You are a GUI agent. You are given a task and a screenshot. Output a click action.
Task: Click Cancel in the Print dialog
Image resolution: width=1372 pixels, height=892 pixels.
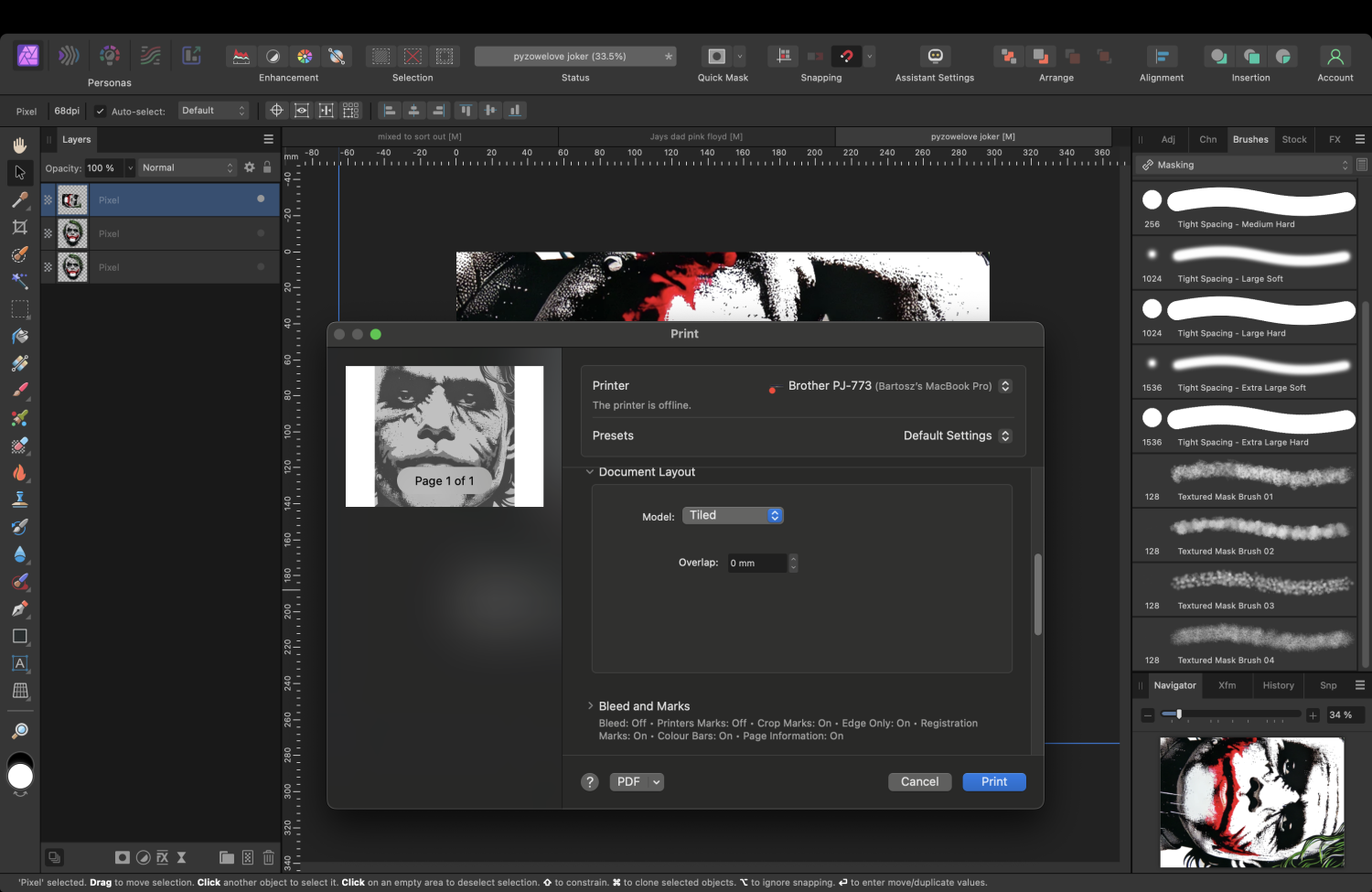coord(919,782)
